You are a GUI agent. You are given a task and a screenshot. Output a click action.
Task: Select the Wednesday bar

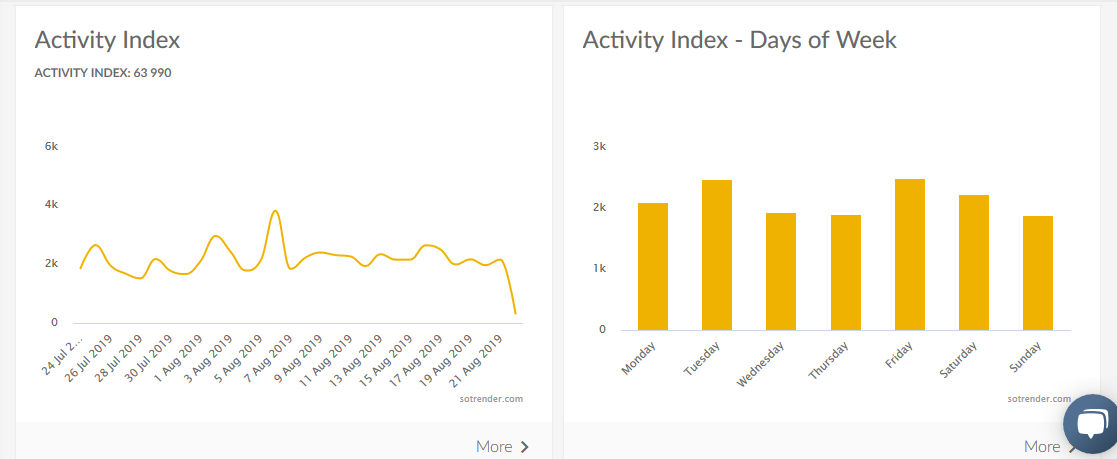click(781, 271)
